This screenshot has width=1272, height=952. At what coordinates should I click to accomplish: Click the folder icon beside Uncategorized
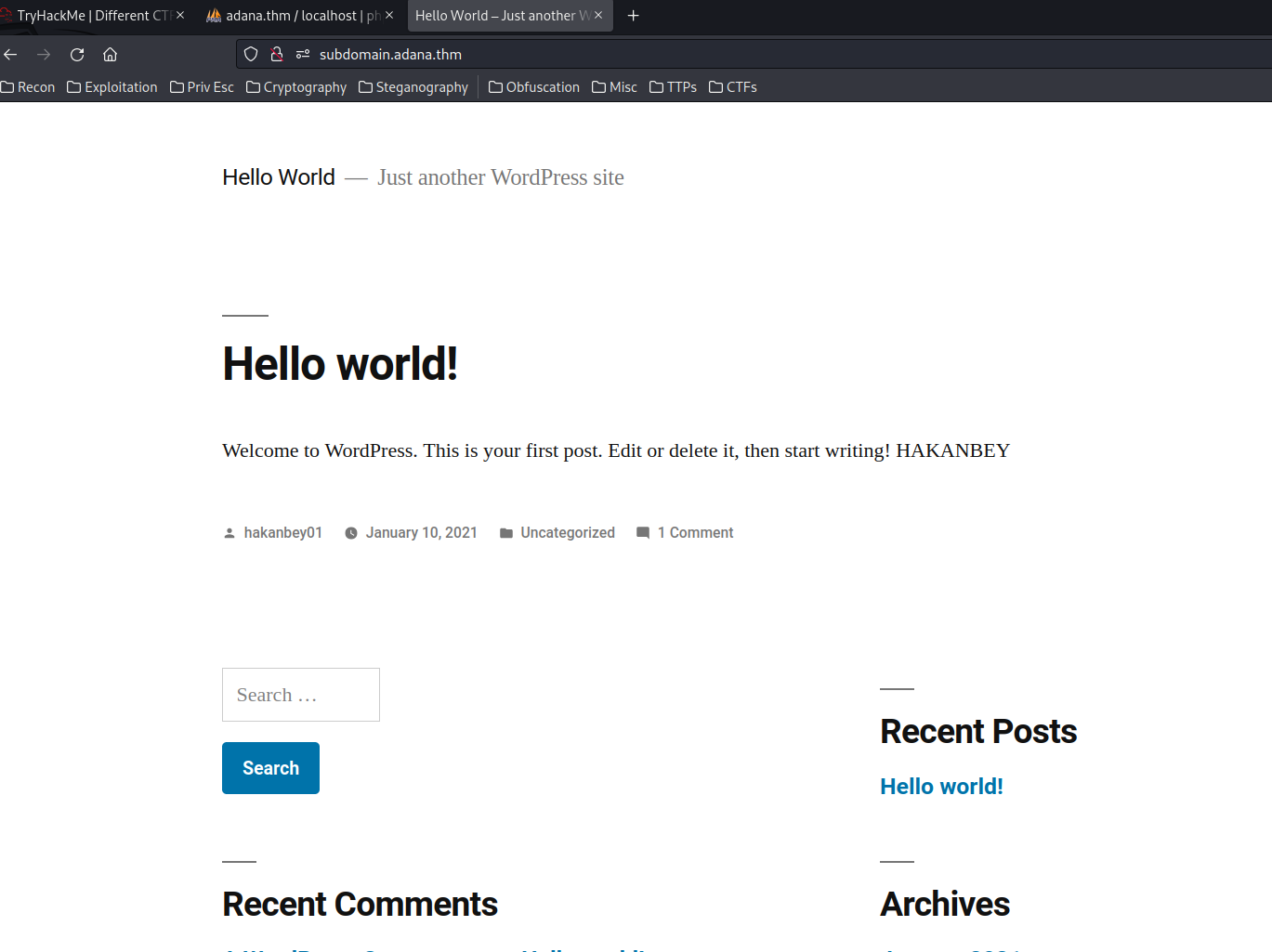click(x=506, y=533)
